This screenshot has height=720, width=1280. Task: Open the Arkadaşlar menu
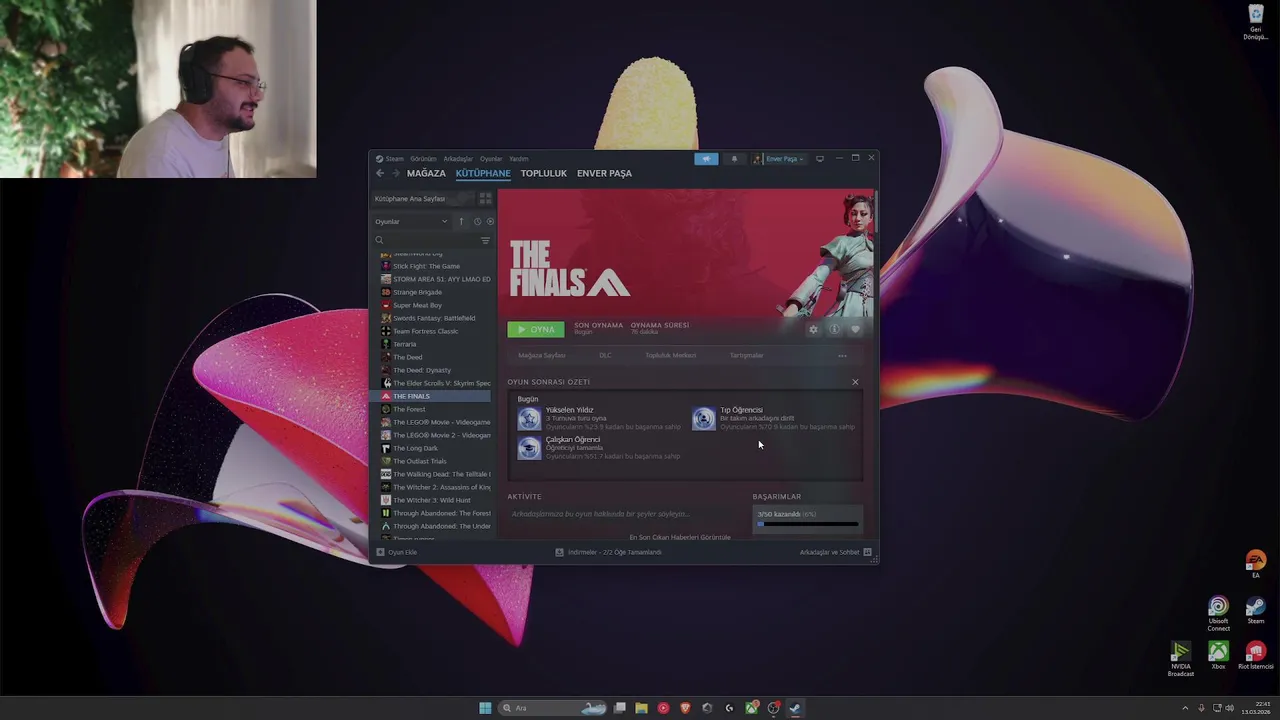[458, 159]
